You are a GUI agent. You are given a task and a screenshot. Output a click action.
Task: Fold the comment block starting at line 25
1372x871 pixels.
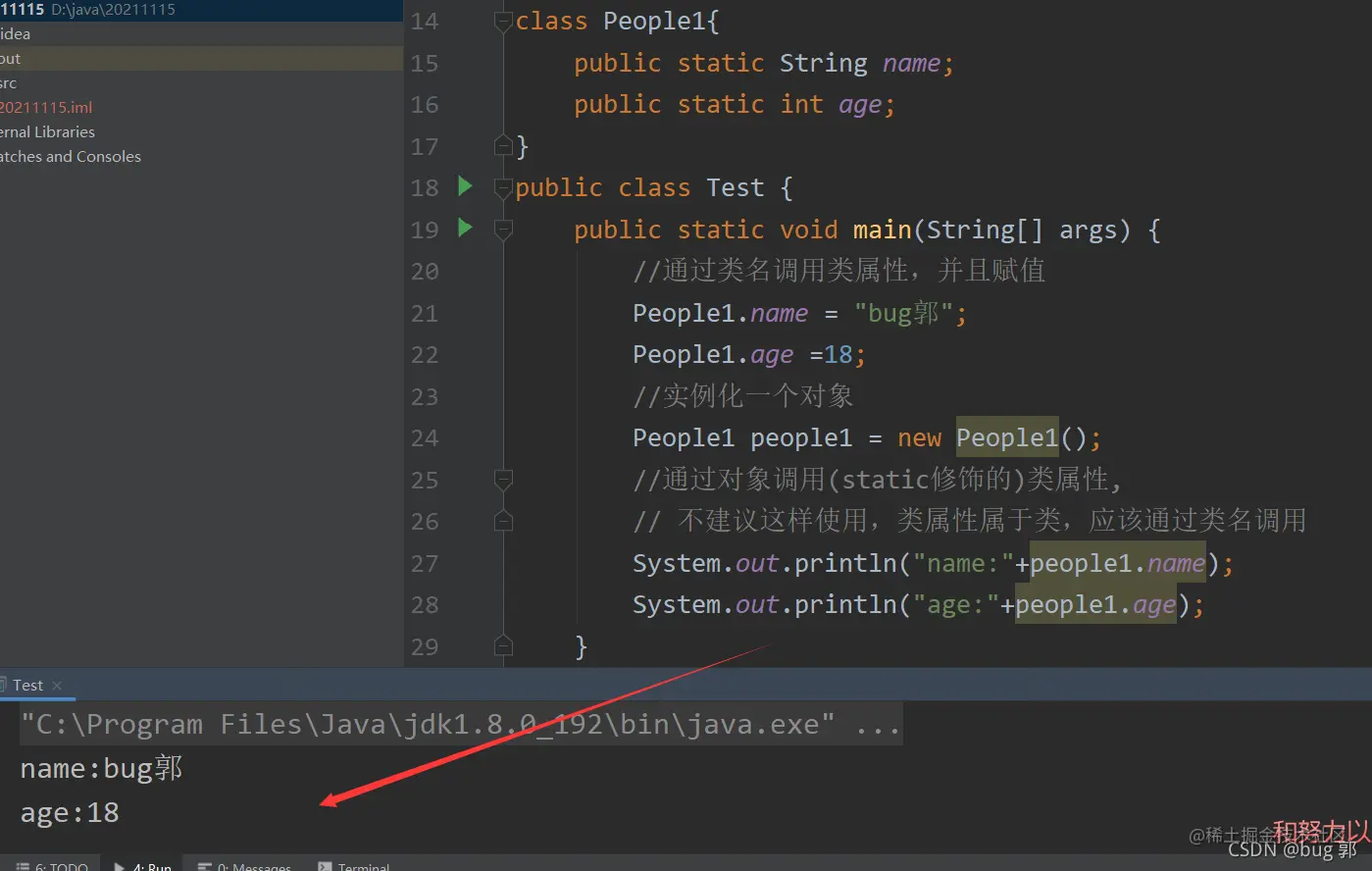(x=503, y=480)
